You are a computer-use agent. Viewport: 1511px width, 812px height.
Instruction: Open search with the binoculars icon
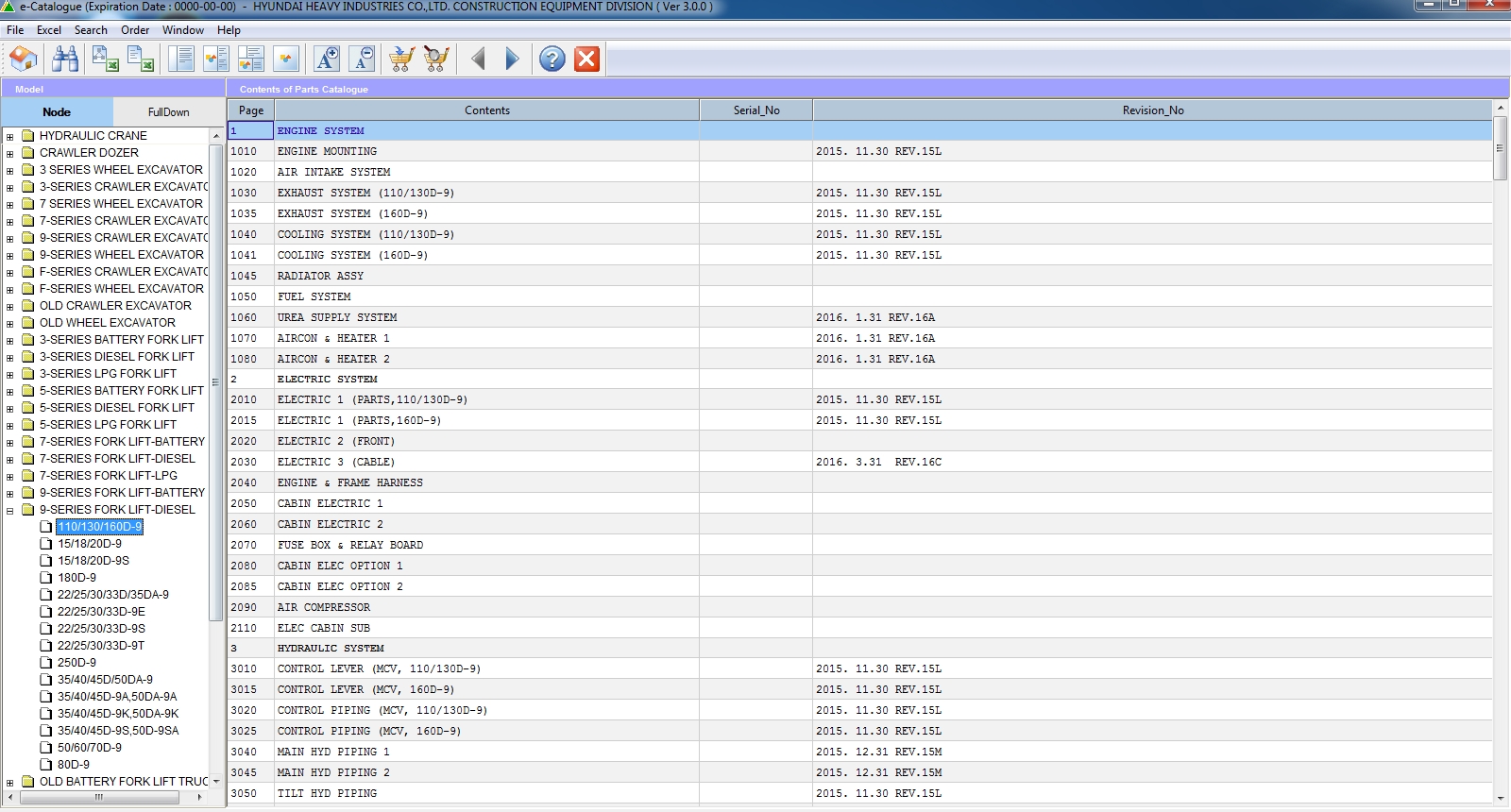point(65,59)
